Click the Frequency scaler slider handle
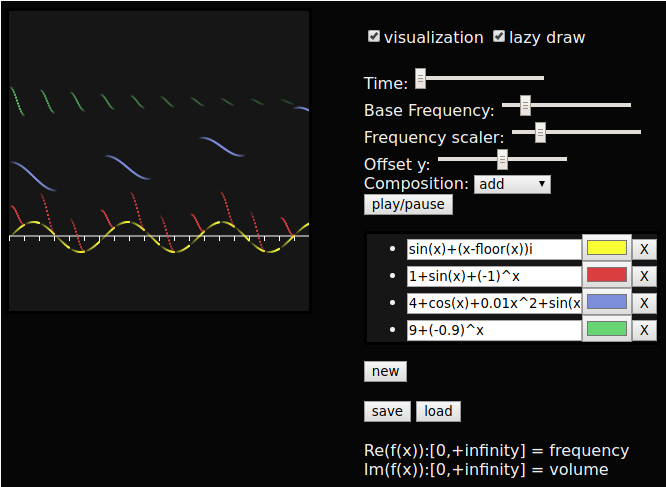Viewport: 666px width, 487px height. [540, 132]
